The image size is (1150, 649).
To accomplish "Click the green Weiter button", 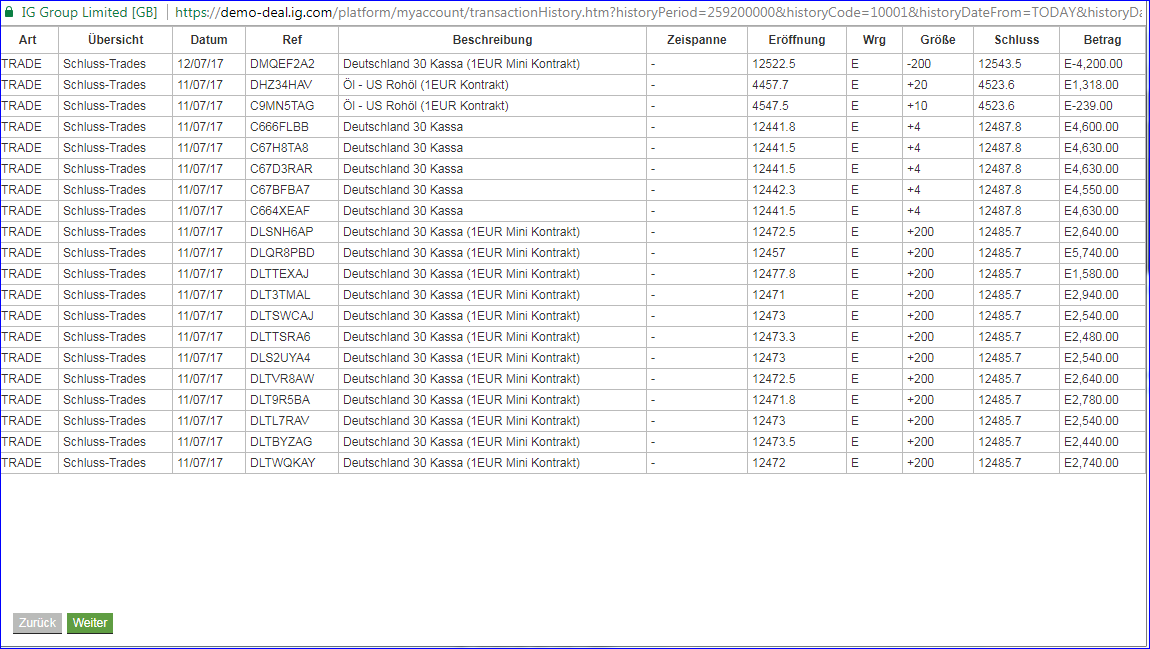I will point(89,623).
